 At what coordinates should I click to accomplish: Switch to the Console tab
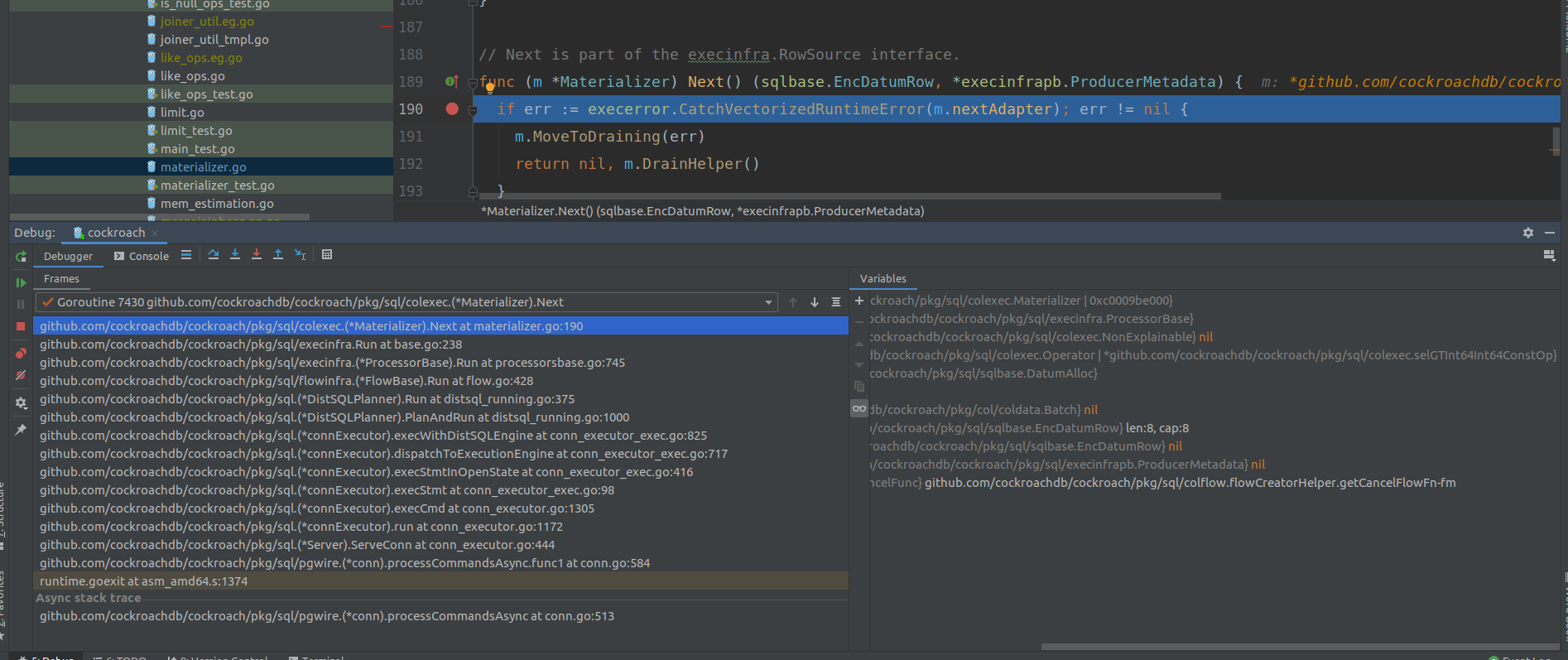(x=142, y=257)
